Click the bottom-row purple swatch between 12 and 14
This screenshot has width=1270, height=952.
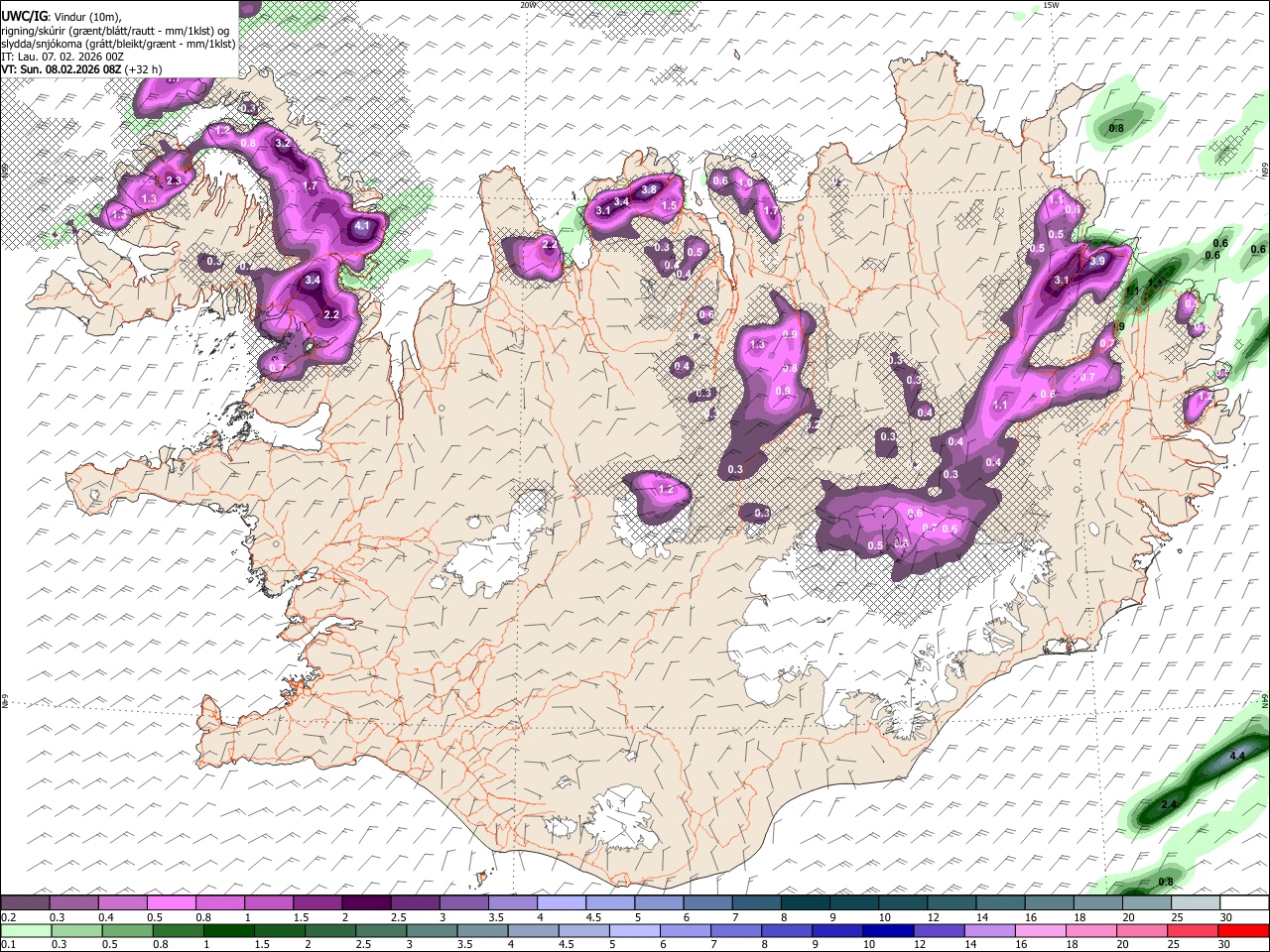[939, 930]
